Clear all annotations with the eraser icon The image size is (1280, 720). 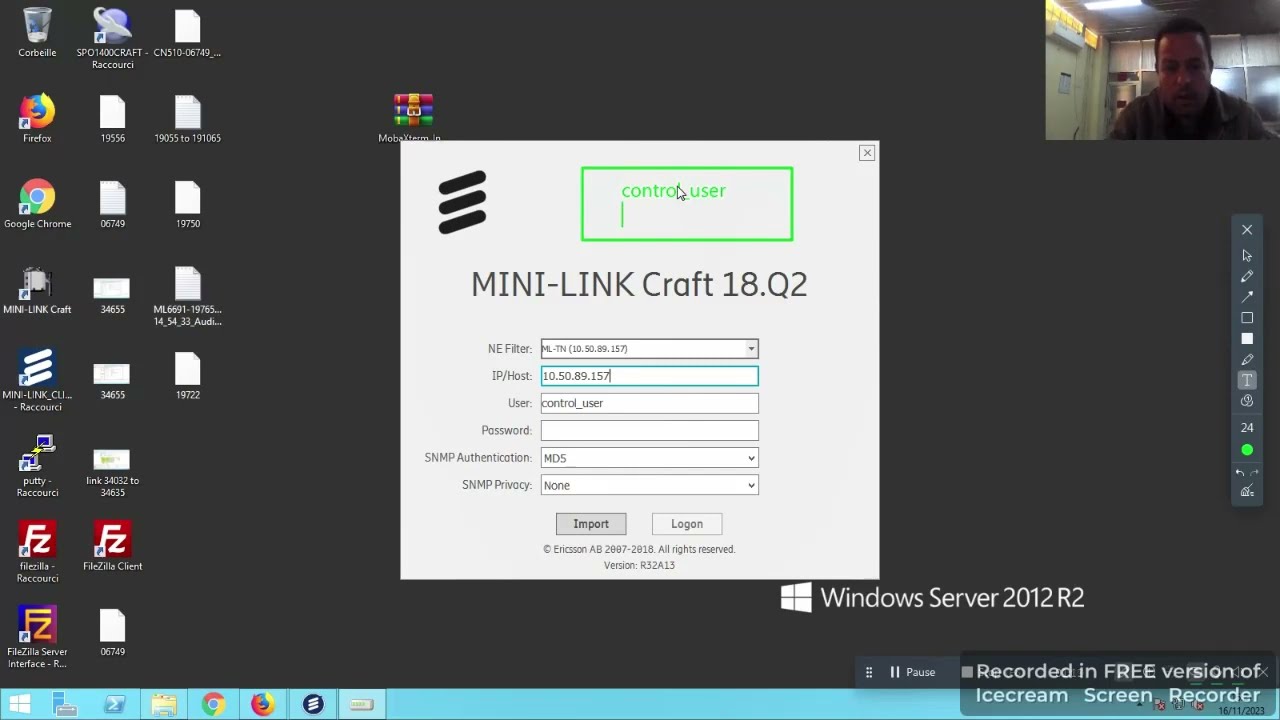pos(1247,491)
